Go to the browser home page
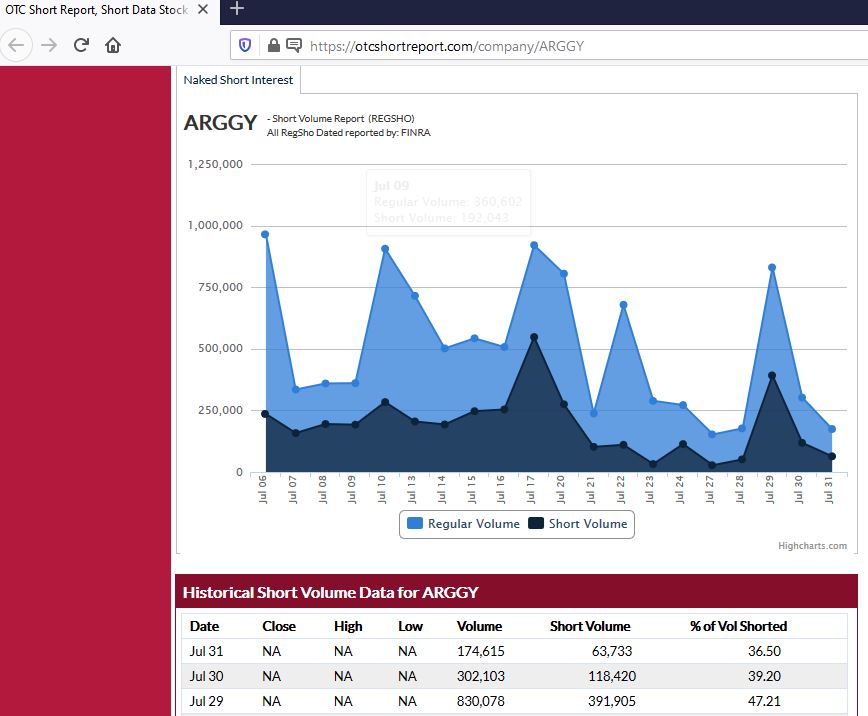Screen dimensions: 868x716 pos(113,45)
